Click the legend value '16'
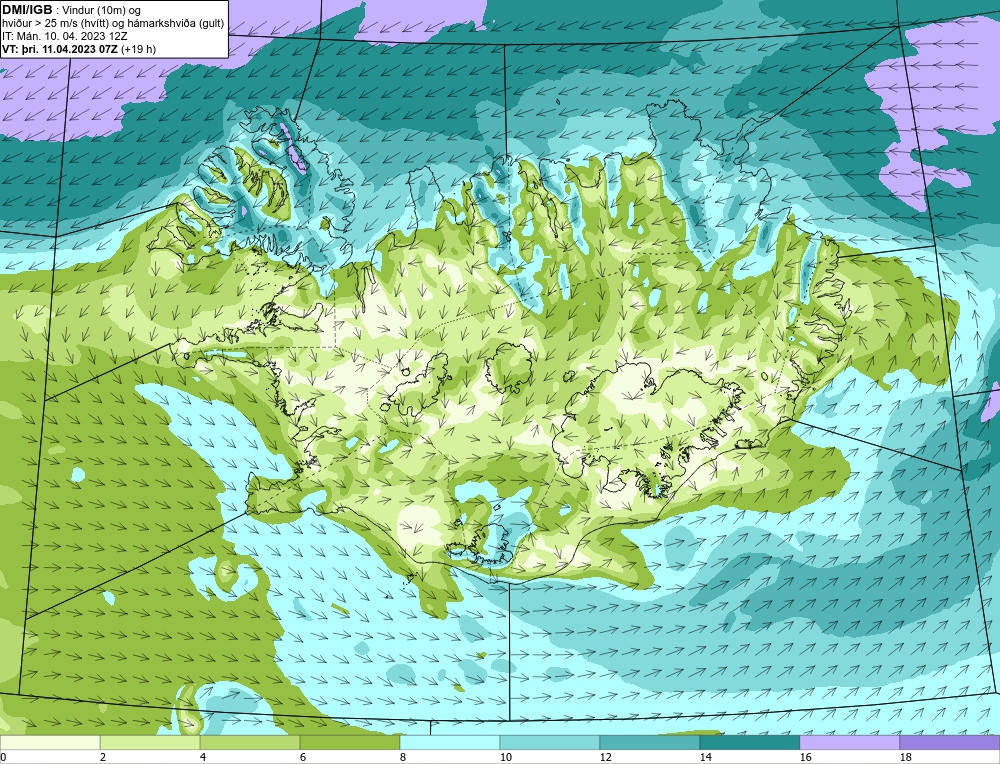The image size is (1000, 764). [x=805, y=757]
